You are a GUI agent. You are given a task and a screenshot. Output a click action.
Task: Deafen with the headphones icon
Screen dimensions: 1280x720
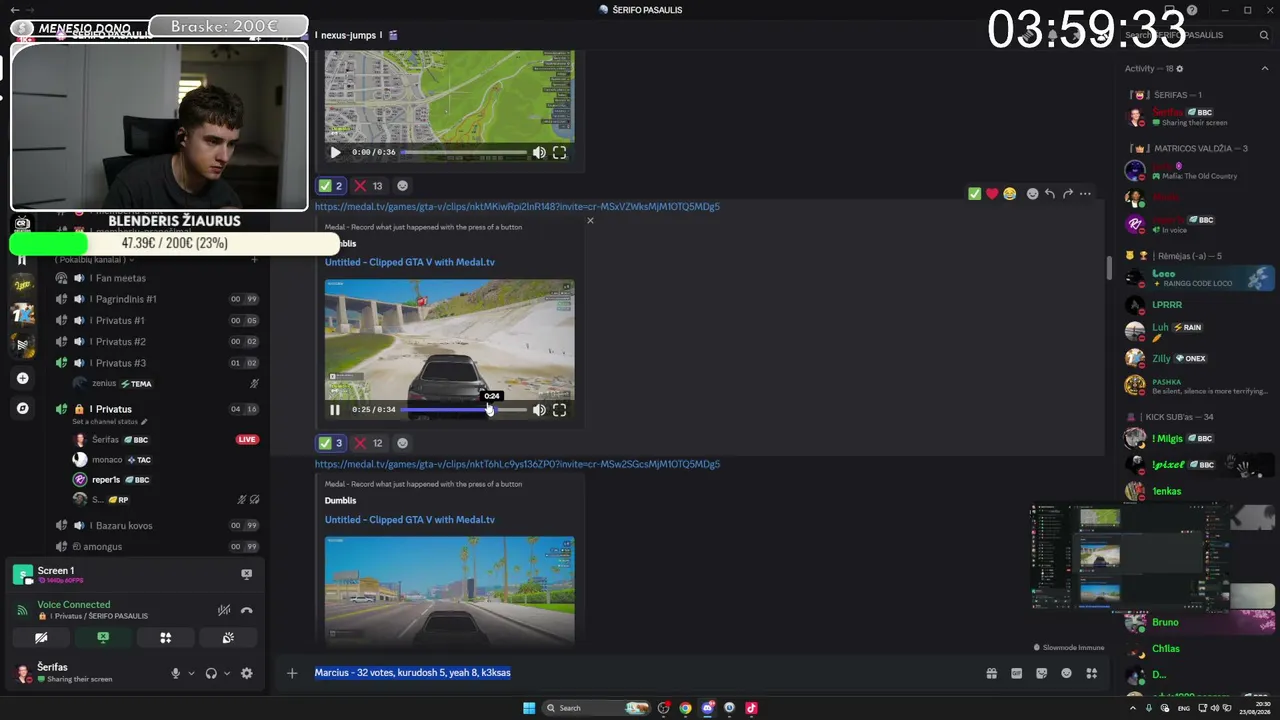211,673
